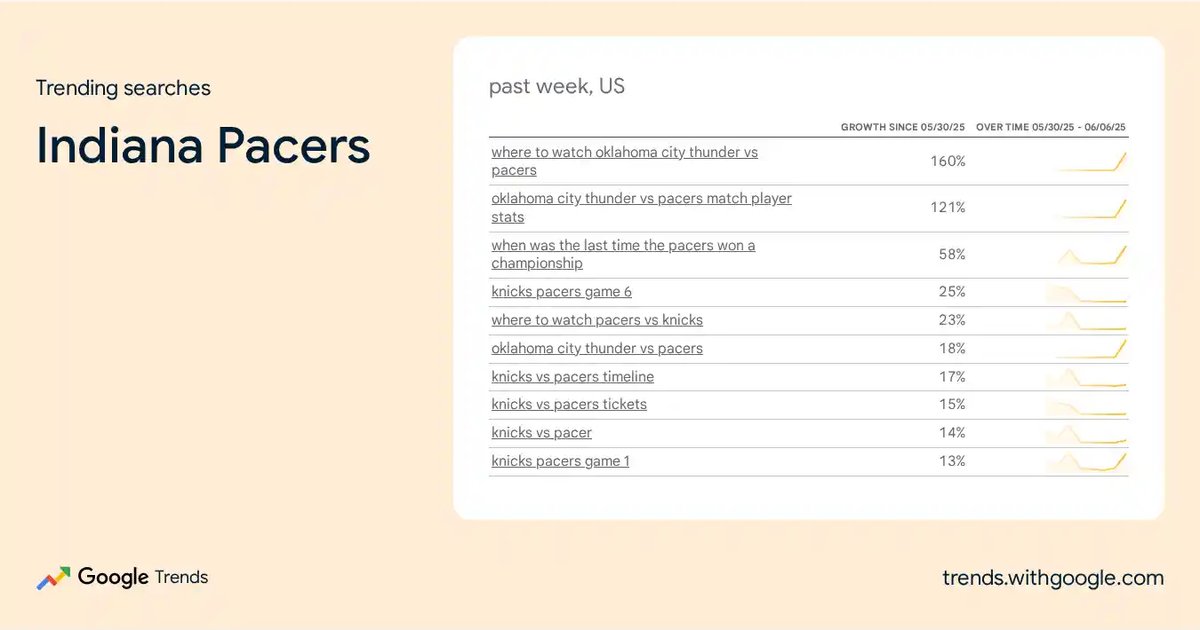Select 'when was the last time the pacers won a championship'
This screenshot has width=1200, height=630.
(623, 254)
